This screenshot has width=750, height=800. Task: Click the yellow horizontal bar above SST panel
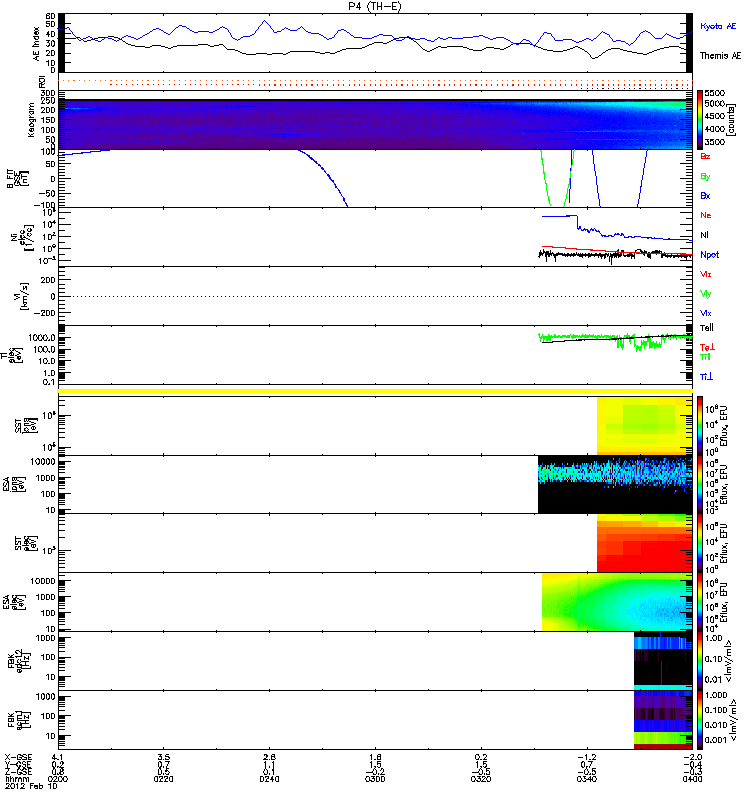tap(375, 391)
